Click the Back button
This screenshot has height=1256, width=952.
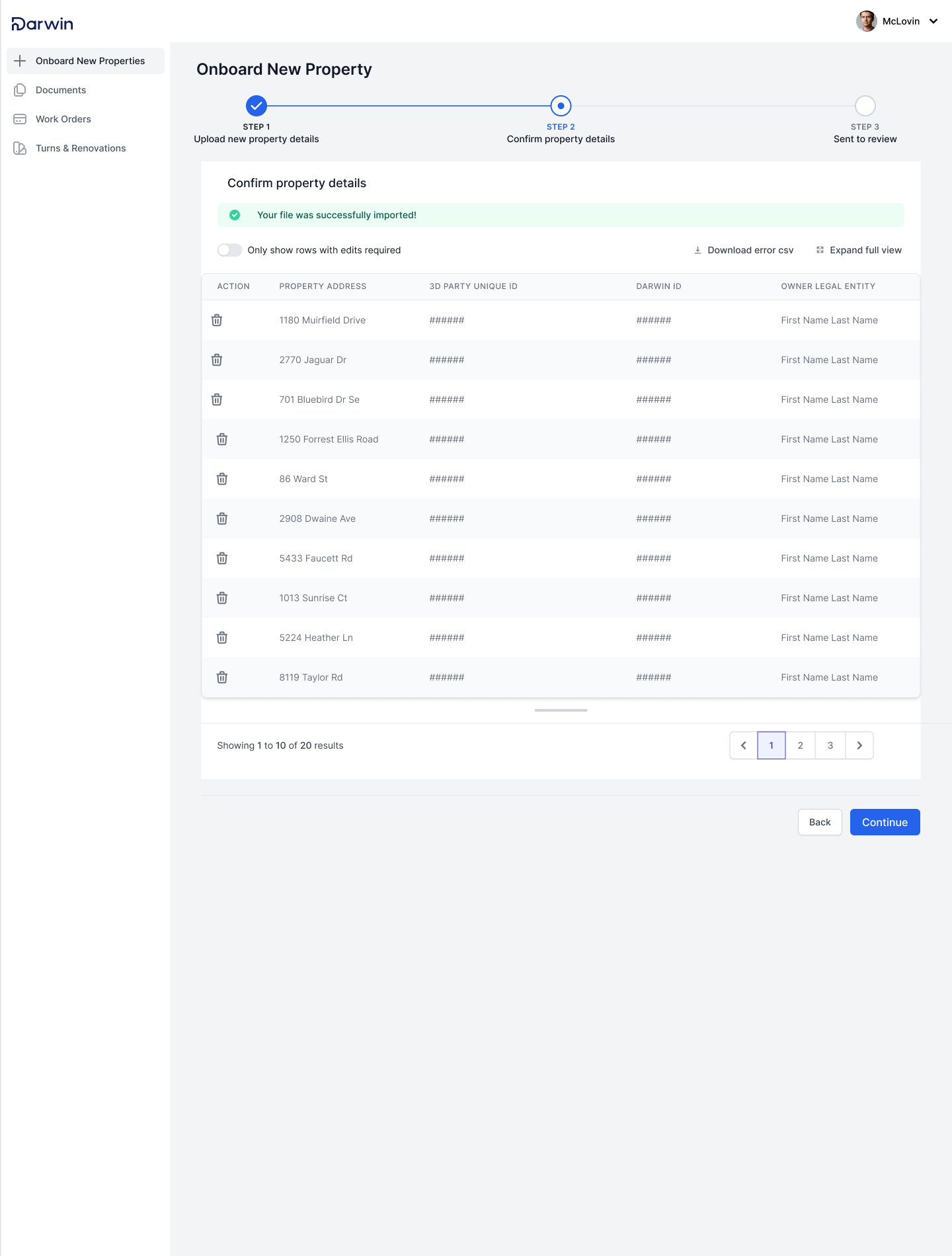pos(820,822)
